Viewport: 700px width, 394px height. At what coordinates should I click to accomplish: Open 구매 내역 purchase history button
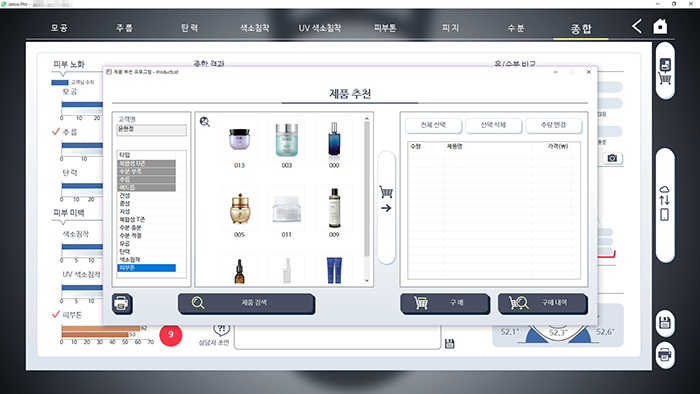point(543,303)
